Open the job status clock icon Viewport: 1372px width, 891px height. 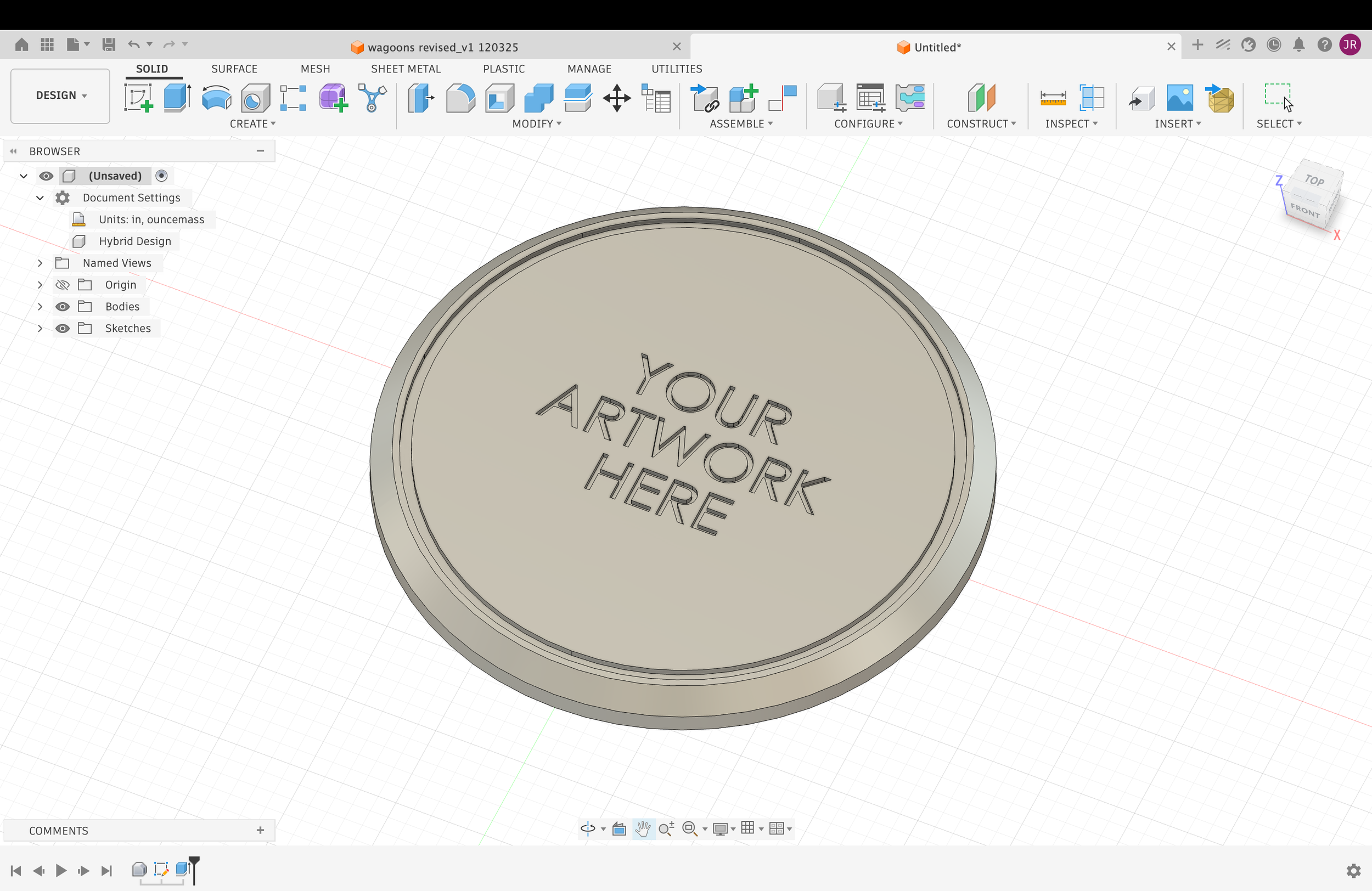point(1273,45)
